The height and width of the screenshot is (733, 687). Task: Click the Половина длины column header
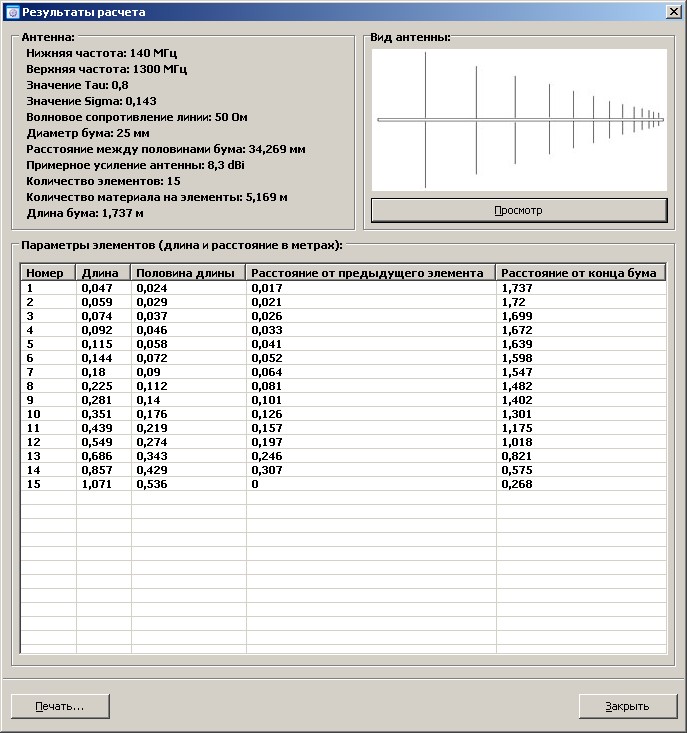(188, 273)
